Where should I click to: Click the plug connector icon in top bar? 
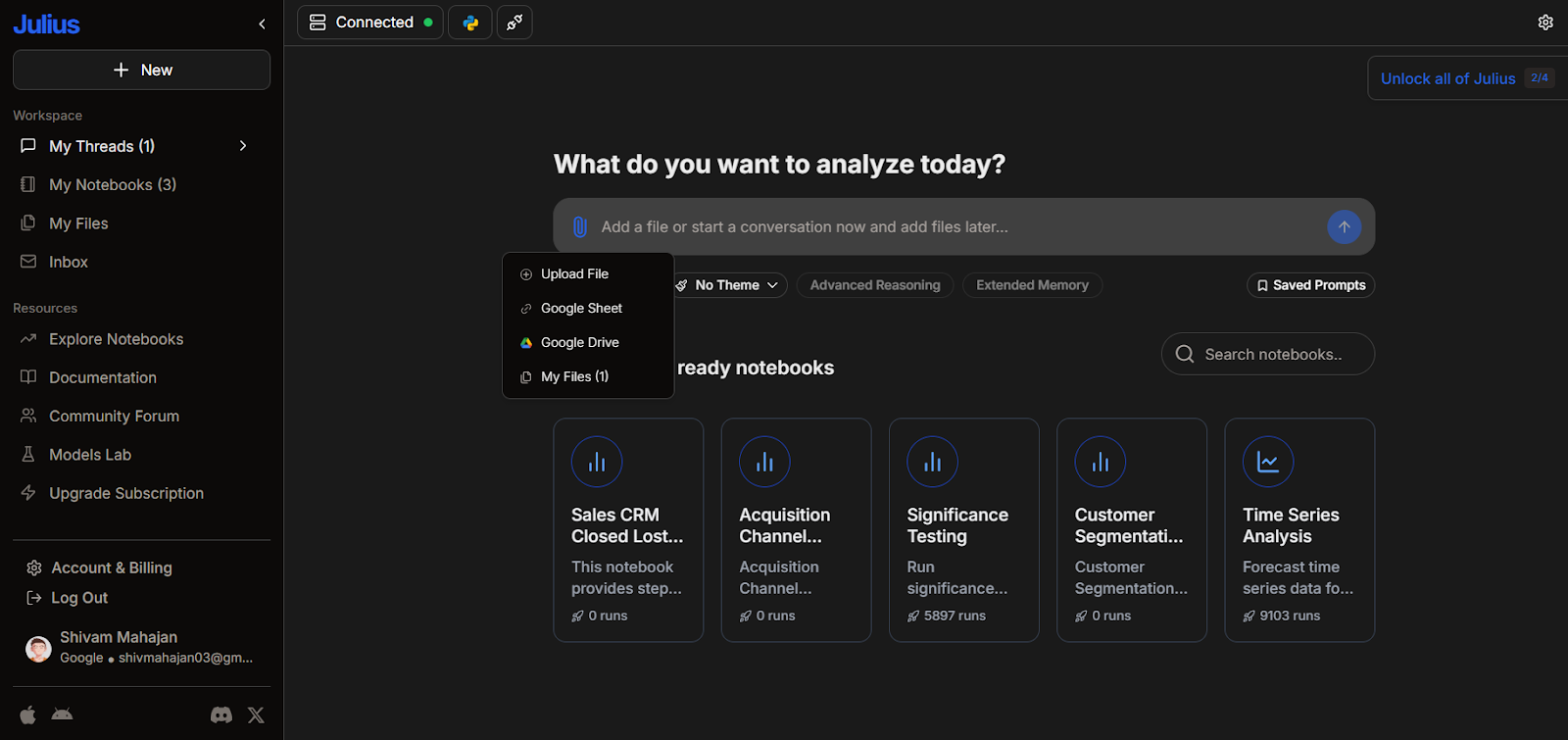click(x=514, y=23)
